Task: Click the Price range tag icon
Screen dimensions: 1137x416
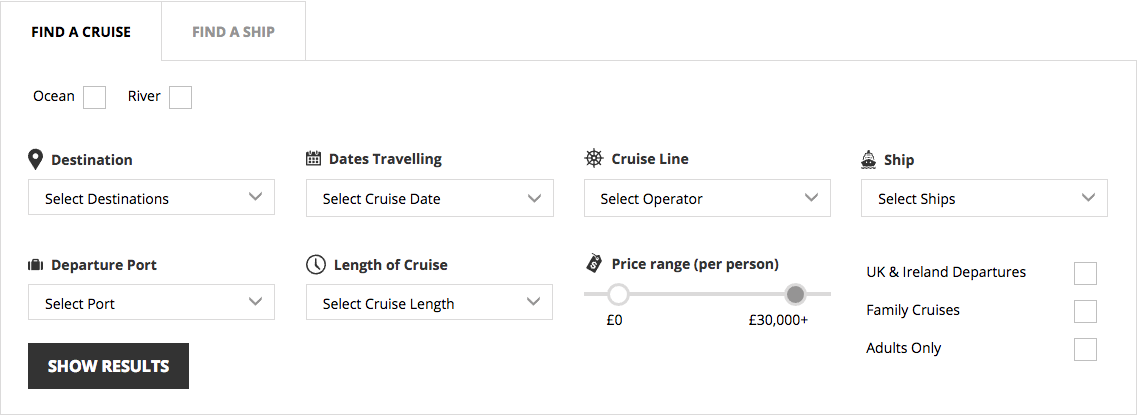Action: pyautogui.click(x=594, y=264)
